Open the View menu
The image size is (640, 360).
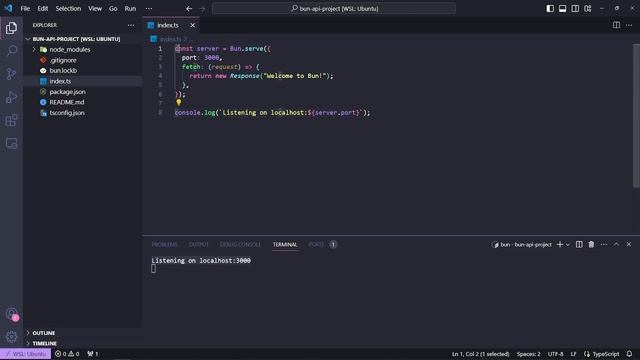pos(95,8)
